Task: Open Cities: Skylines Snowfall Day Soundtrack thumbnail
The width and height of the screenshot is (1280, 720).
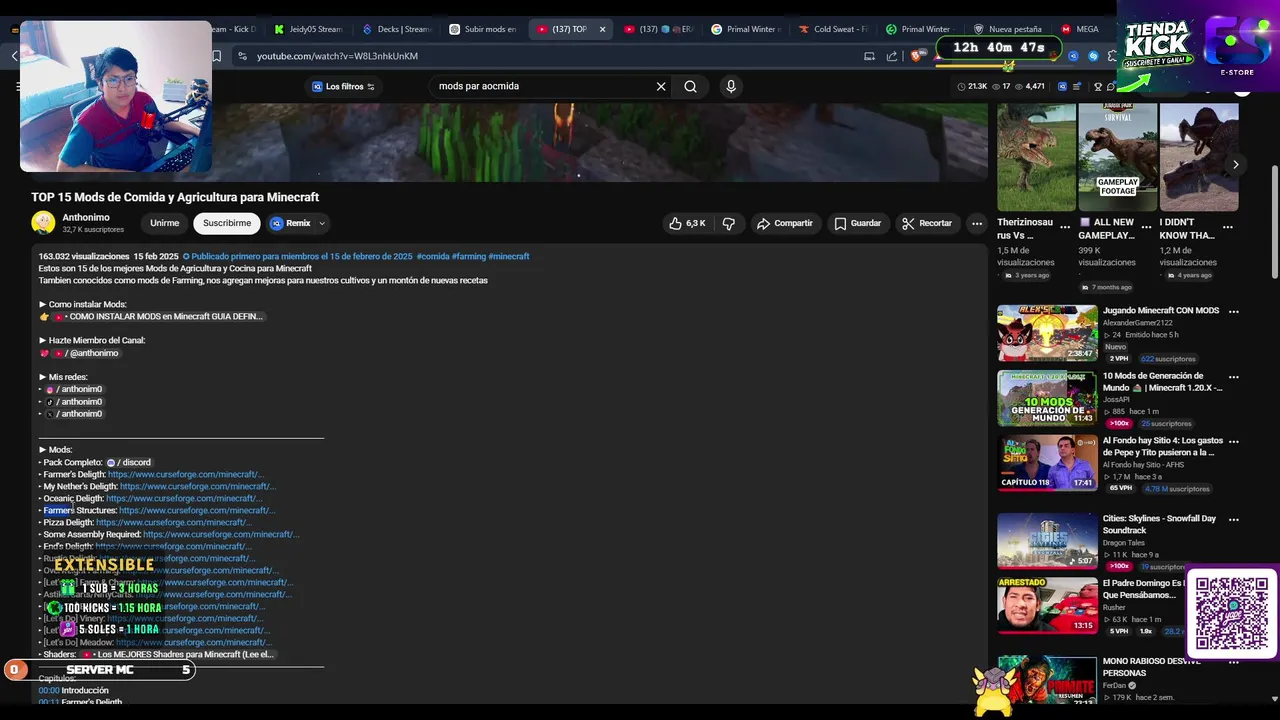Action: (1047, 541)
